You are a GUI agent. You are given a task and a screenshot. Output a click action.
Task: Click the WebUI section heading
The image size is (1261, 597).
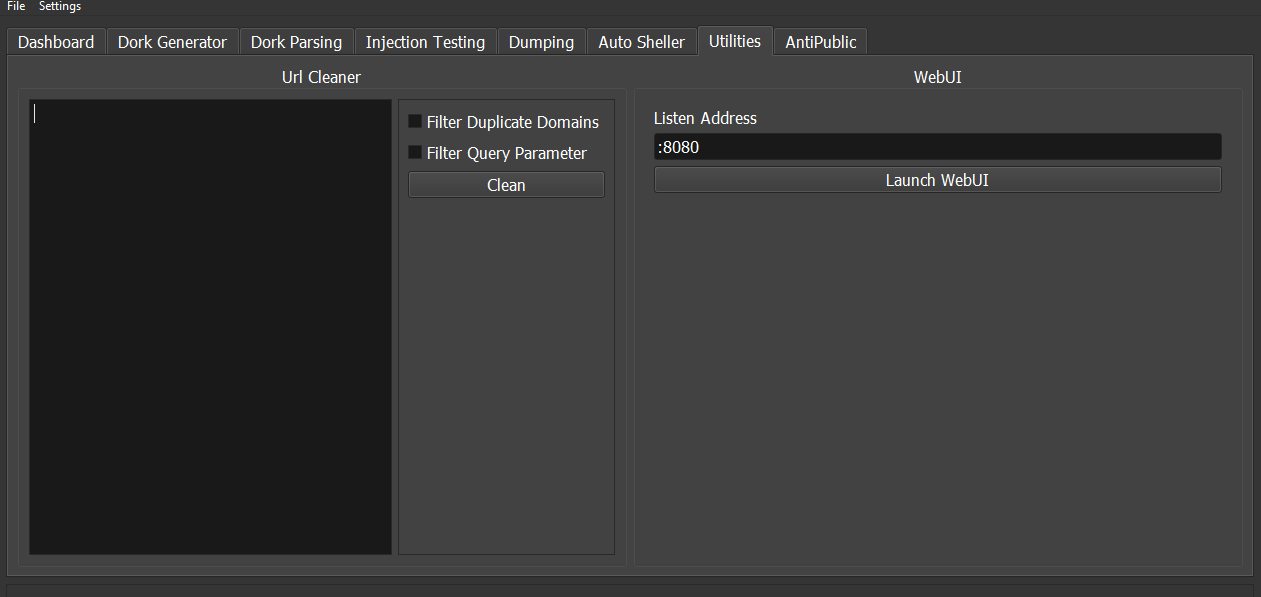[x=937, y=77]
